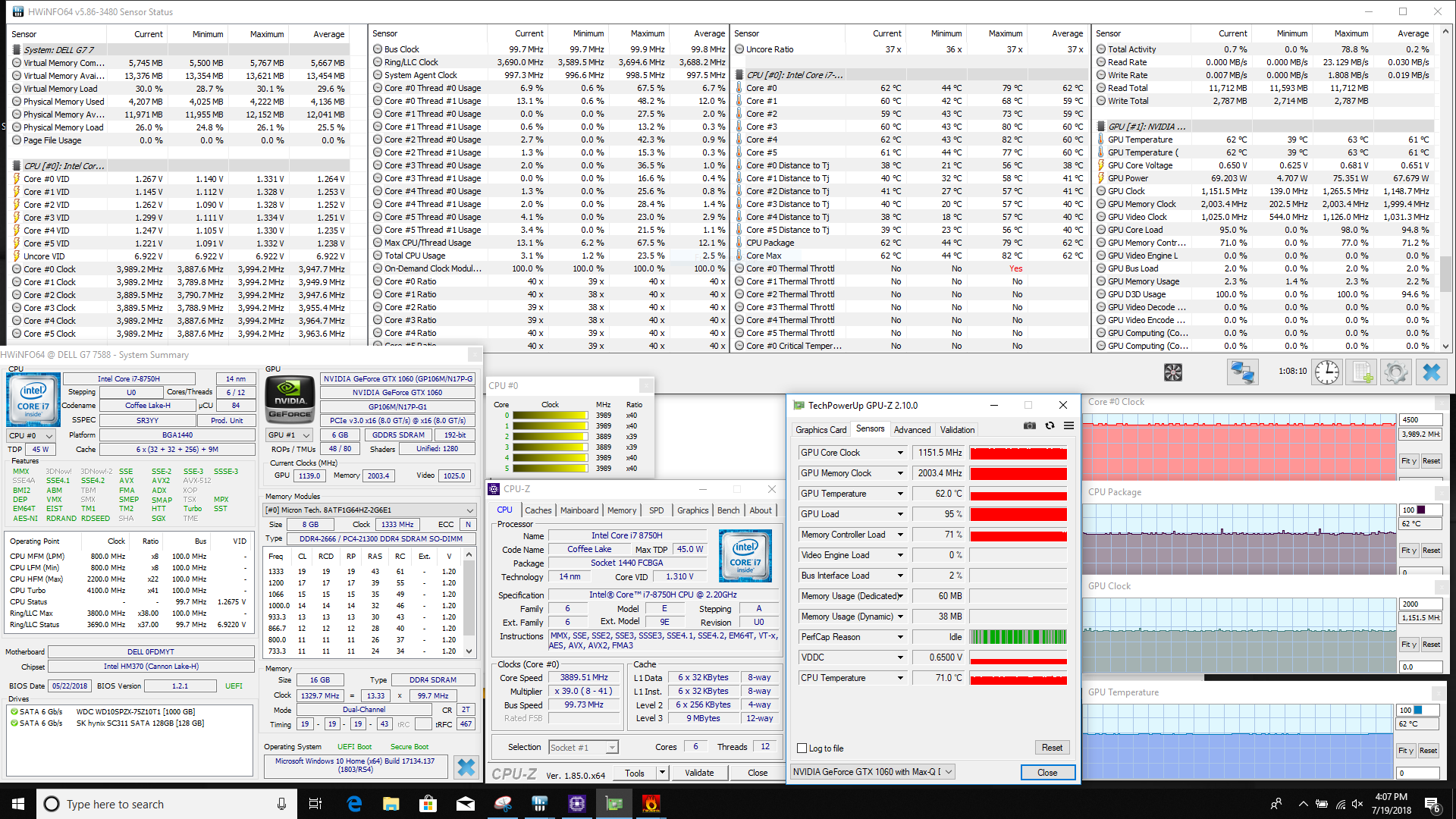Image resolution: width=1456 pixels, height=819 pixels.
Task: Open CPU #0 selector in System Summary
Action: tap(31, 436)
